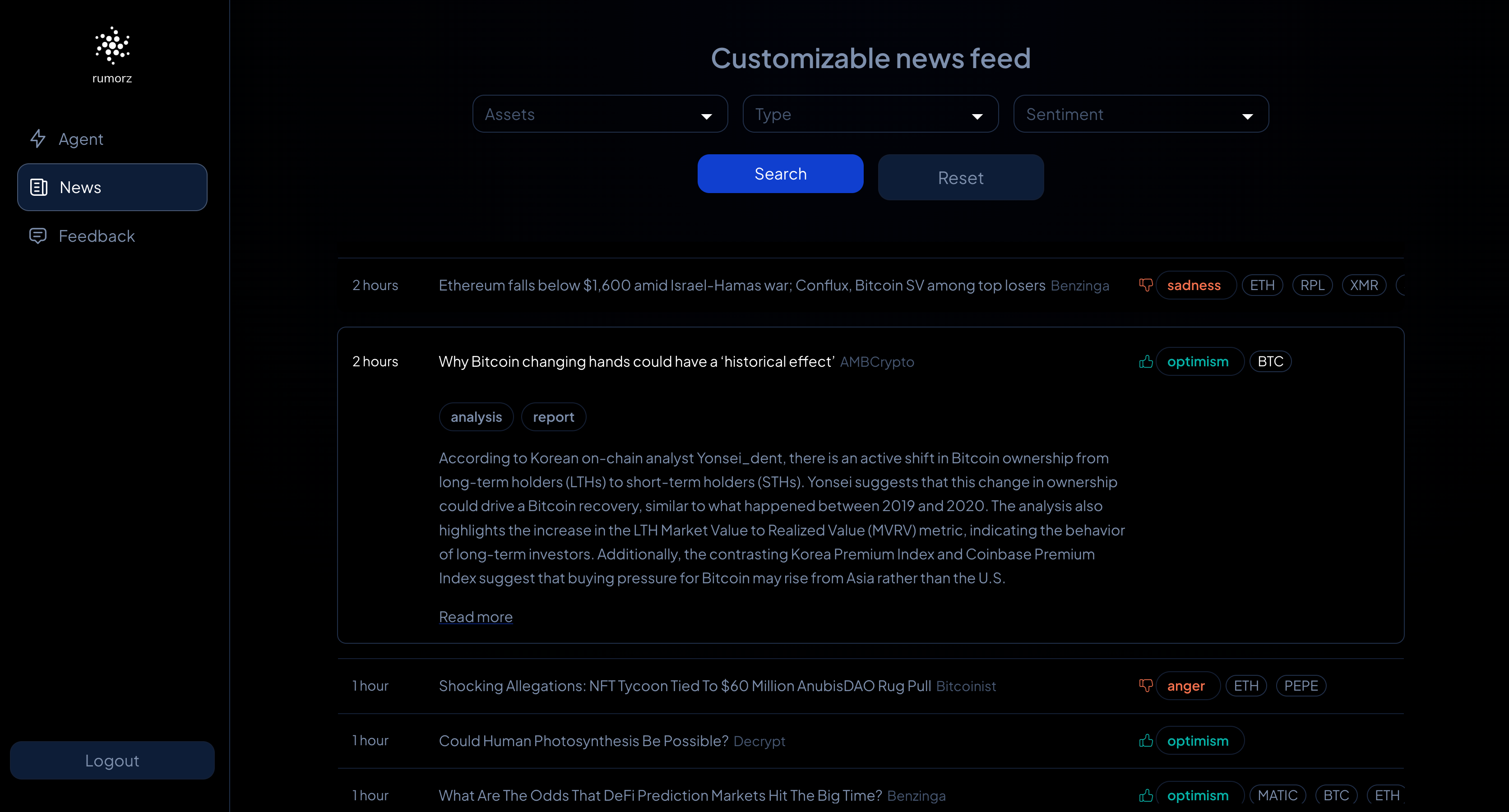Click thumbs-down icon beside sadness tag

tap(1145, 285)
